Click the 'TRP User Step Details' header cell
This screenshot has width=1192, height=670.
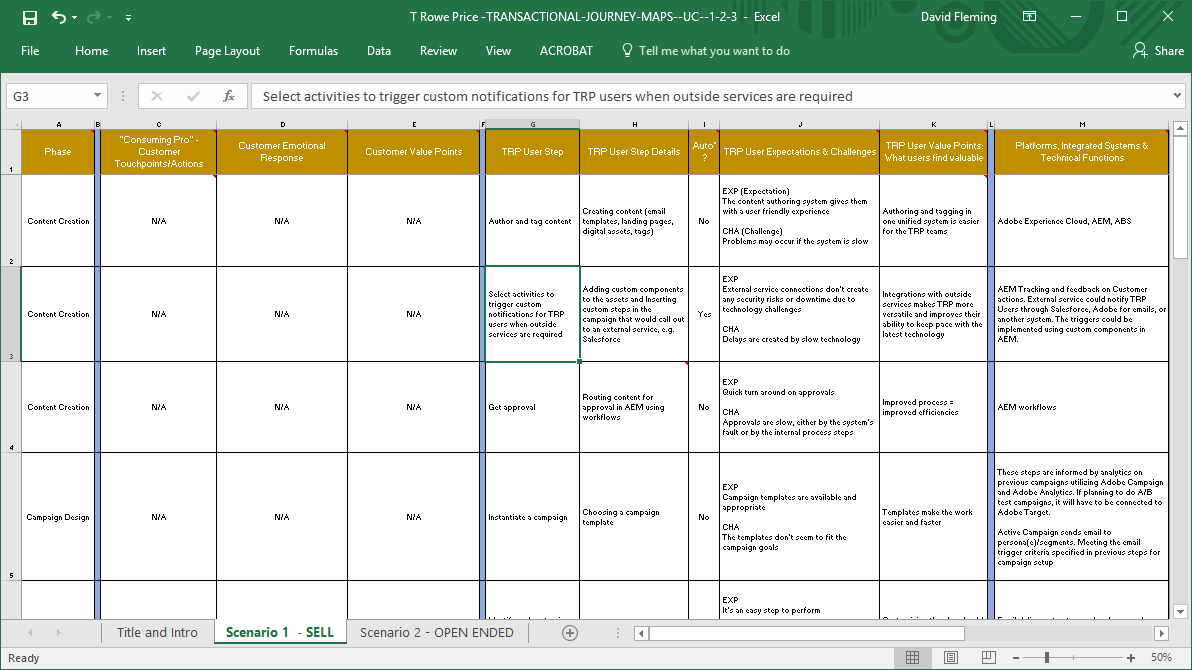(634, 152)
